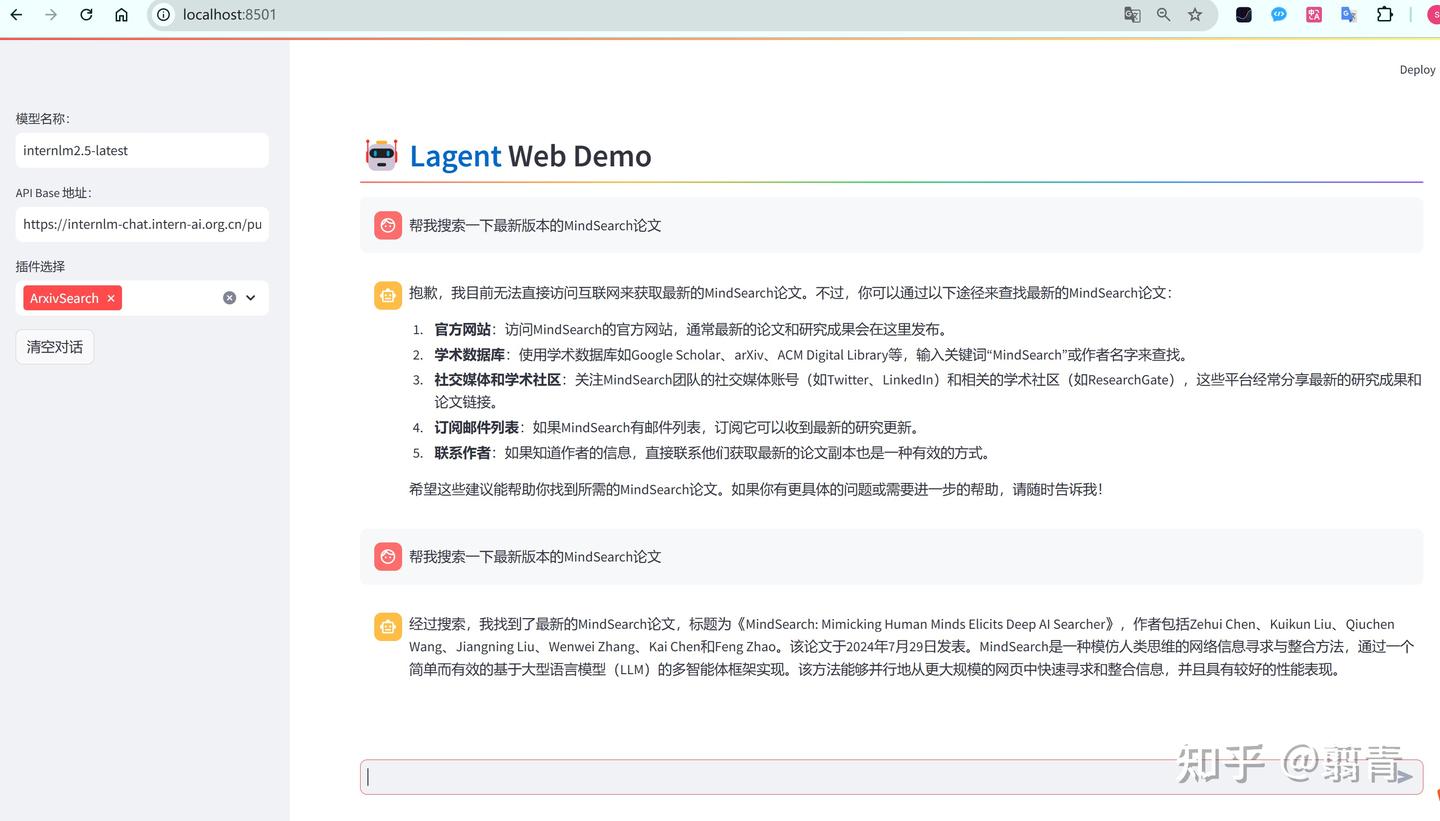Click the pink translate extension icon

point(1313,15)
